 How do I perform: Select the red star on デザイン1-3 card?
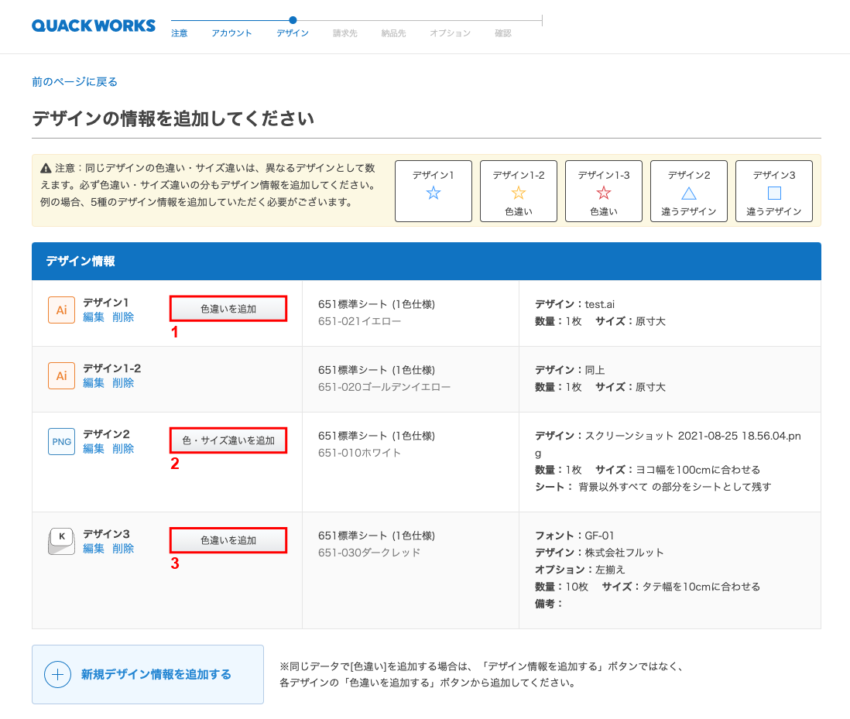pos(604,192)
